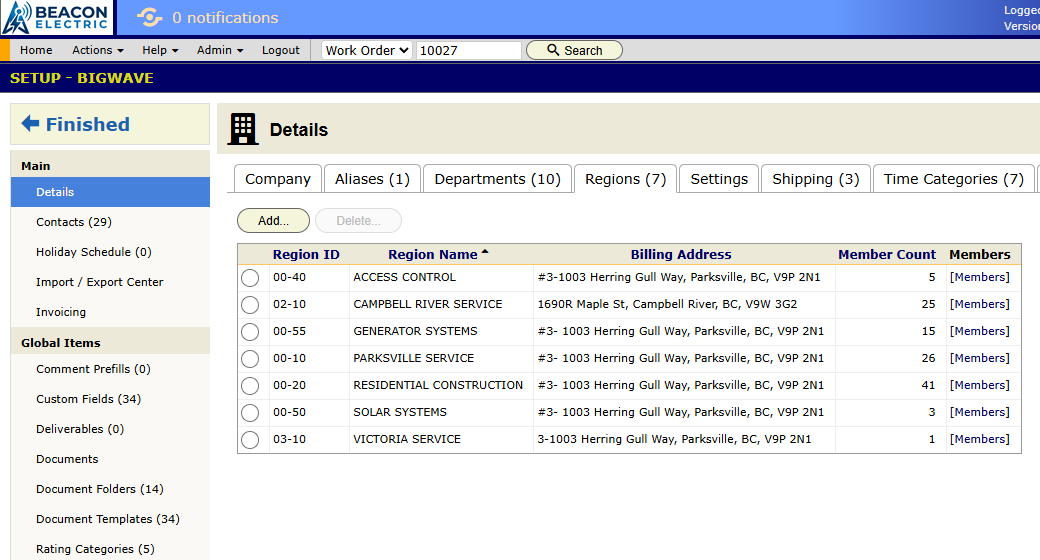Open the Settings tab
Image resolution: width=1040 pixels, height=560 pixels.
[719, 179]
